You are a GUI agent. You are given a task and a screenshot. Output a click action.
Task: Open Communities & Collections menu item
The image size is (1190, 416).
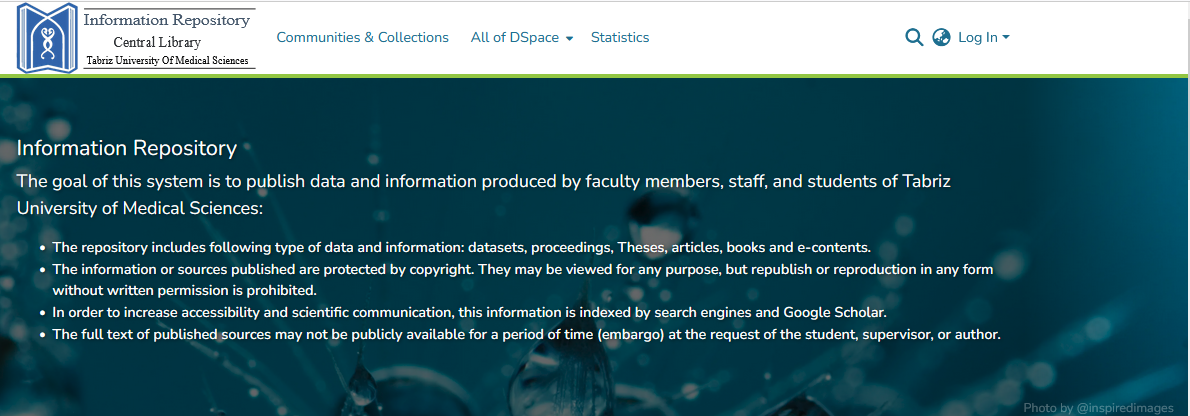click(x=362, y=38)
